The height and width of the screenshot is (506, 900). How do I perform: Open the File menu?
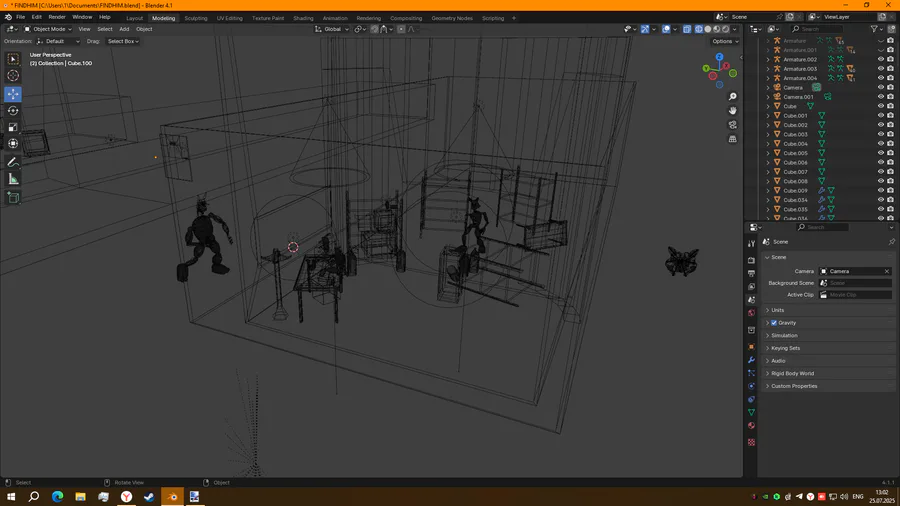tap(20, 17)
